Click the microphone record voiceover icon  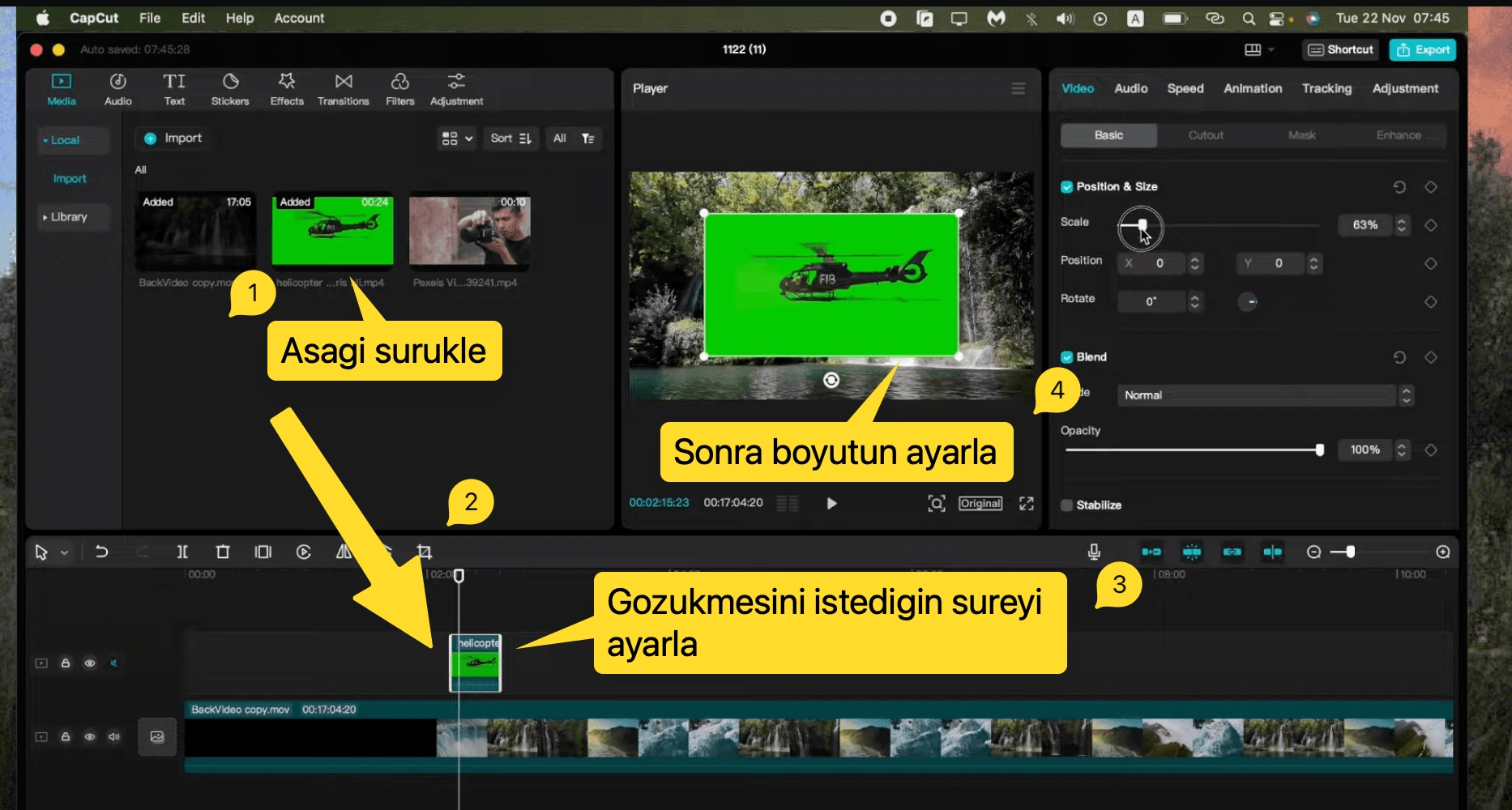tap(1094, 552)
